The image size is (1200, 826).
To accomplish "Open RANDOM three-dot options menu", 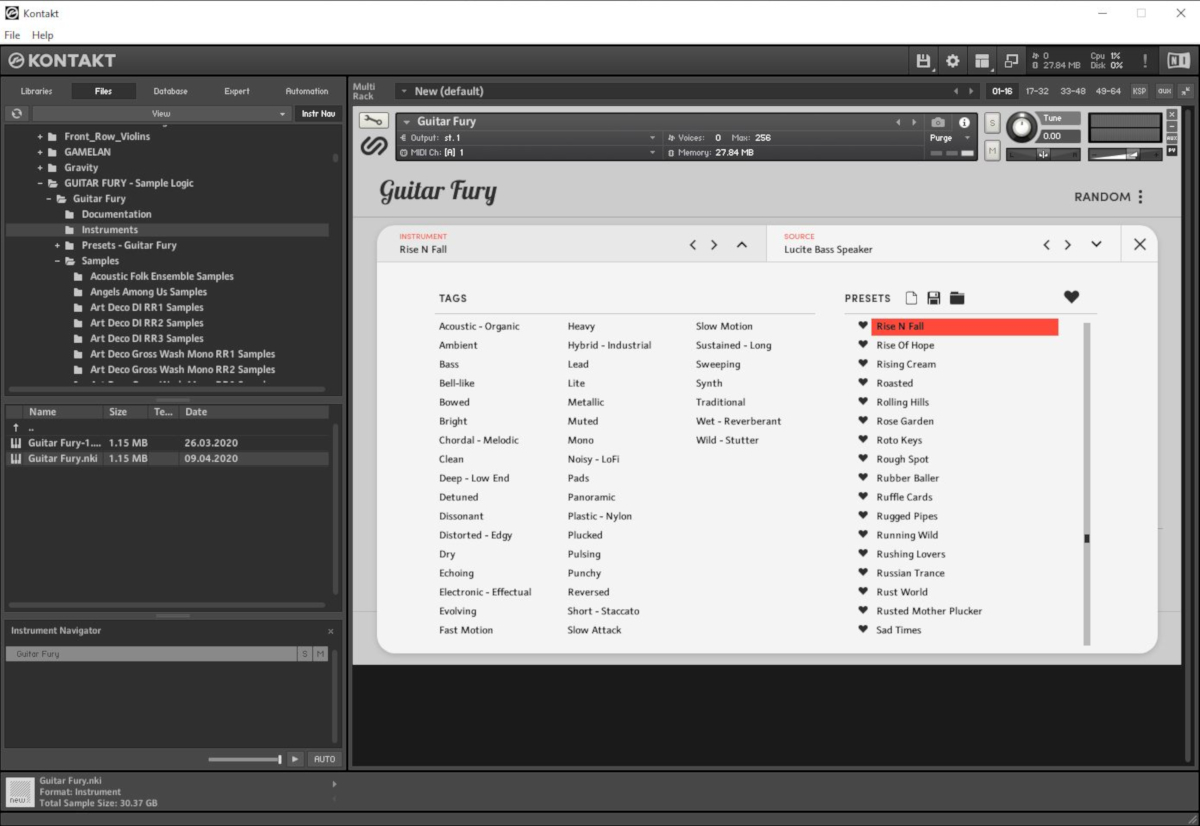I will 1140,197.
